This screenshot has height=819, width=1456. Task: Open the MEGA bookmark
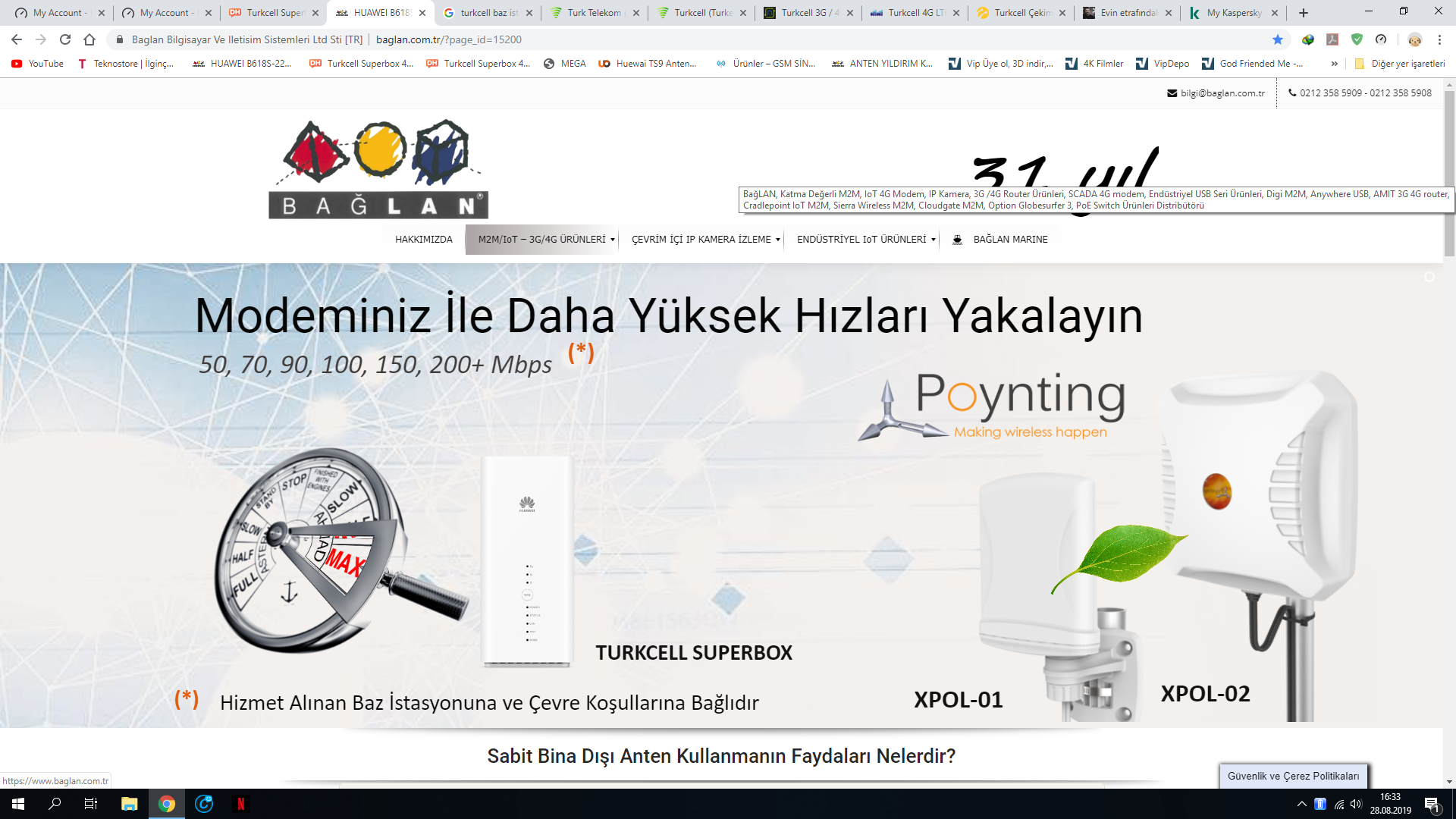[x=565, y=64]
